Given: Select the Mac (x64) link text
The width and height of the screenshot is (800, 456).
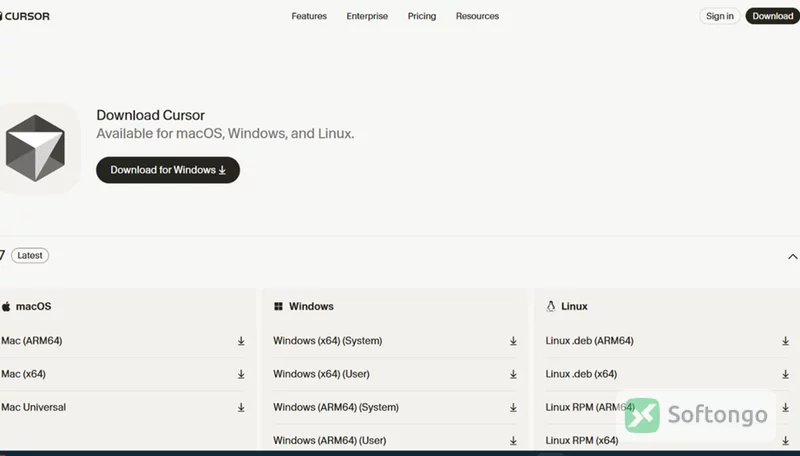Looking at the screenshot, I should pos(23,374).
